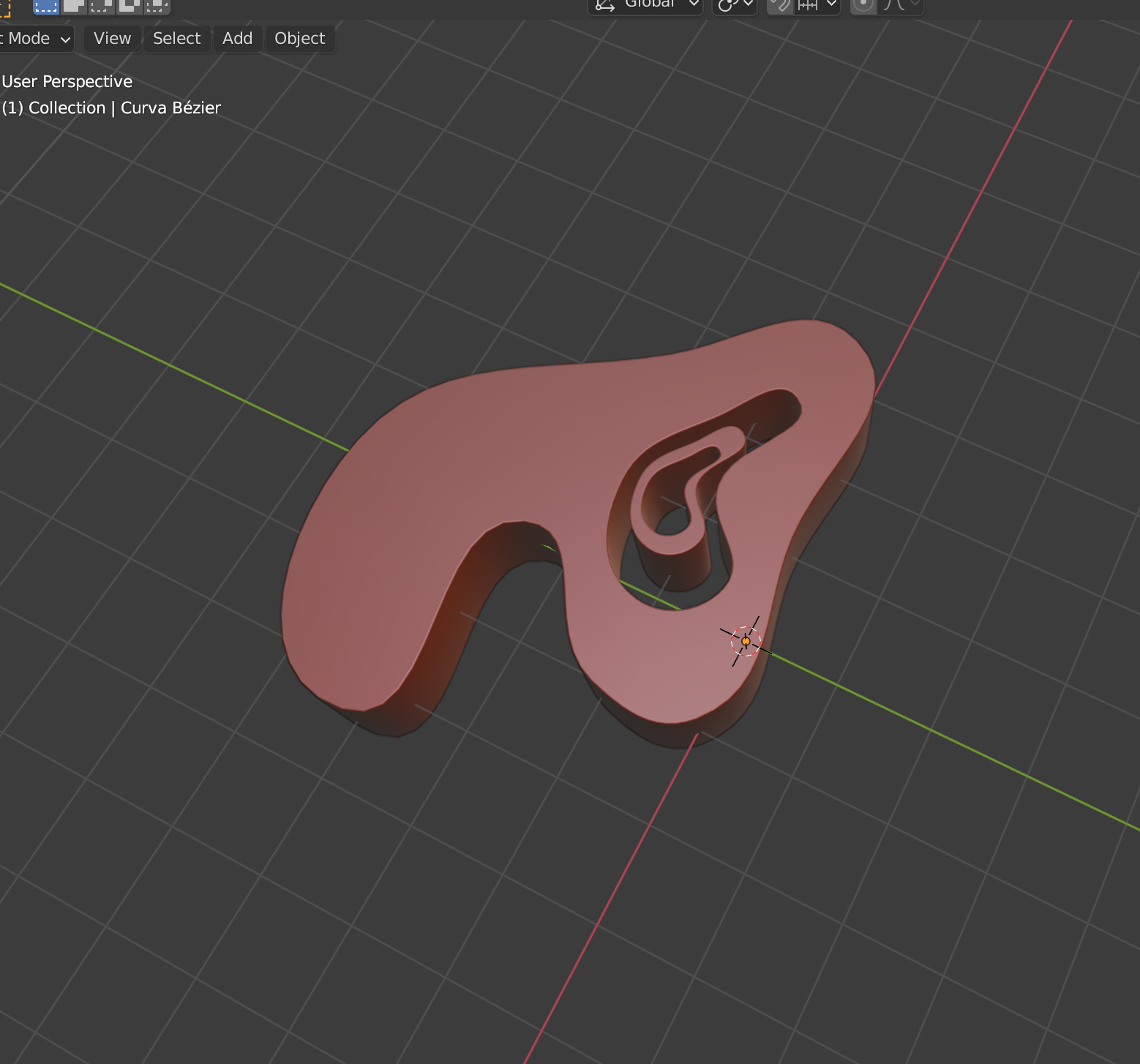Open the Object Mode dropdown
Image resolution: width=1140 pixels, height=1064 pixels.
35,39
